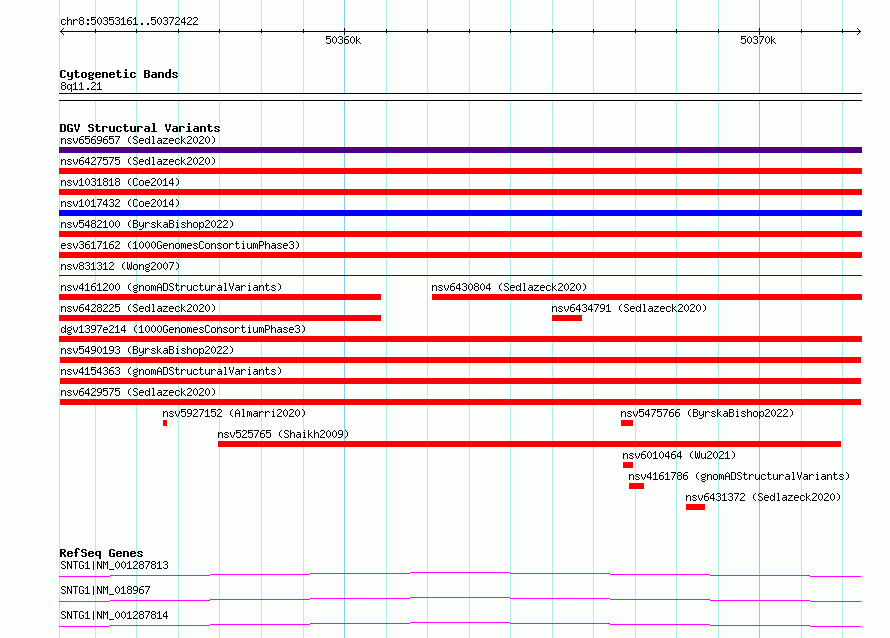Select the nsv831312 (Wong2007) label
The image size is (890, 638).
120,266
